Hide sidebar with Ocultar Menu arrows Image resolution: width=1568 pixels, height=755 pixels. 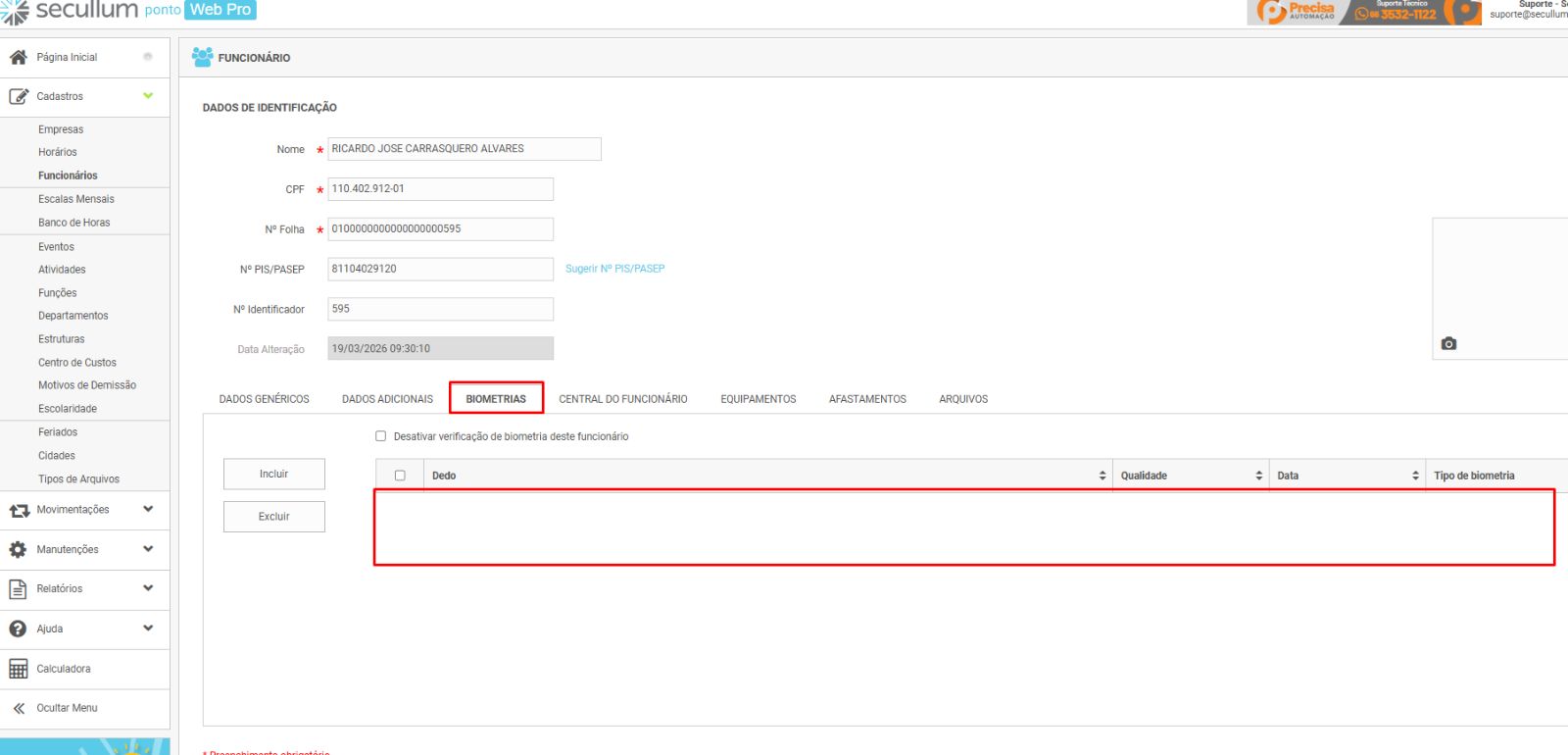[19, 708]
